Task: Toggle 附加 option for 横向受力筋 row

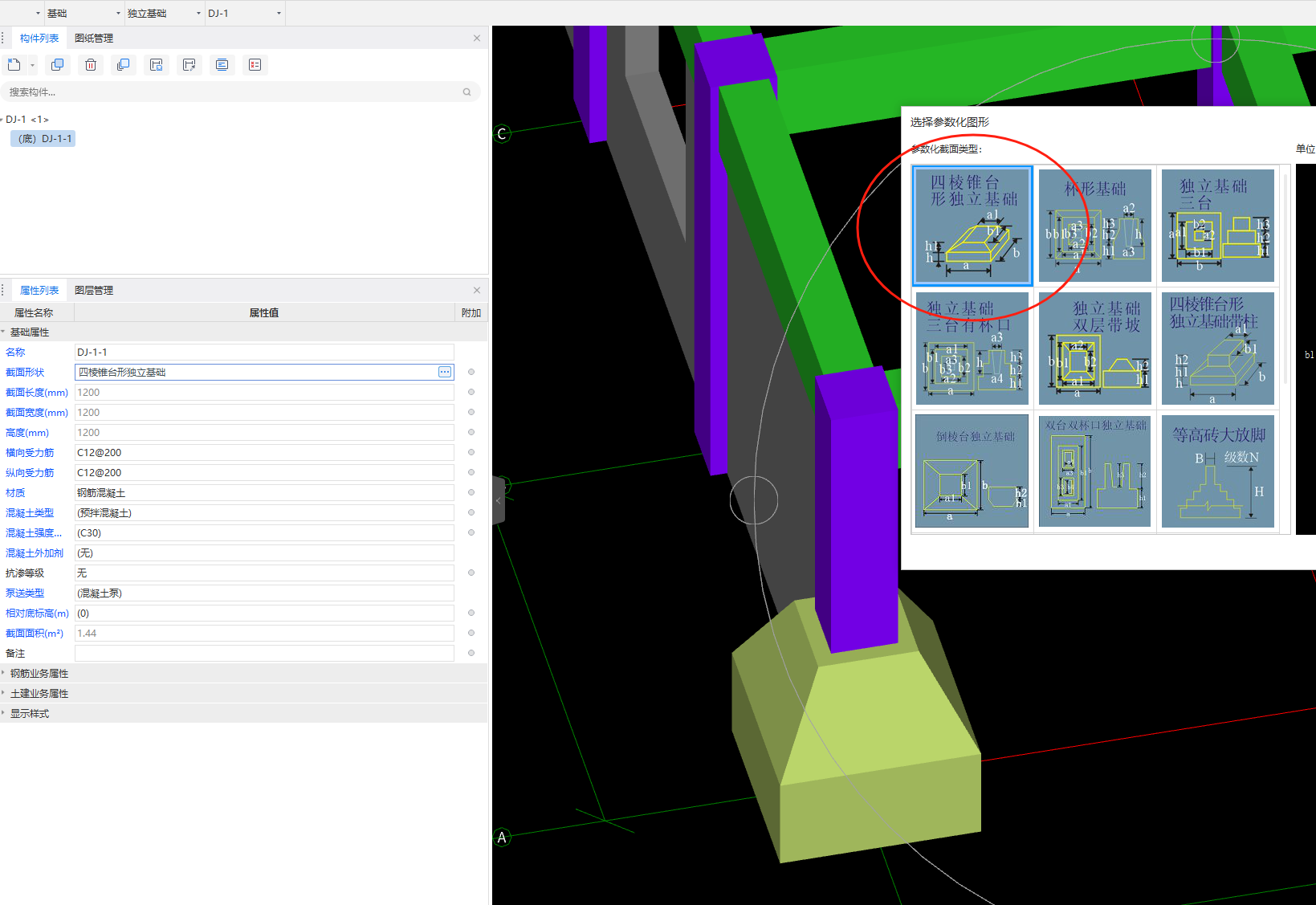Action: pos(471,452)
